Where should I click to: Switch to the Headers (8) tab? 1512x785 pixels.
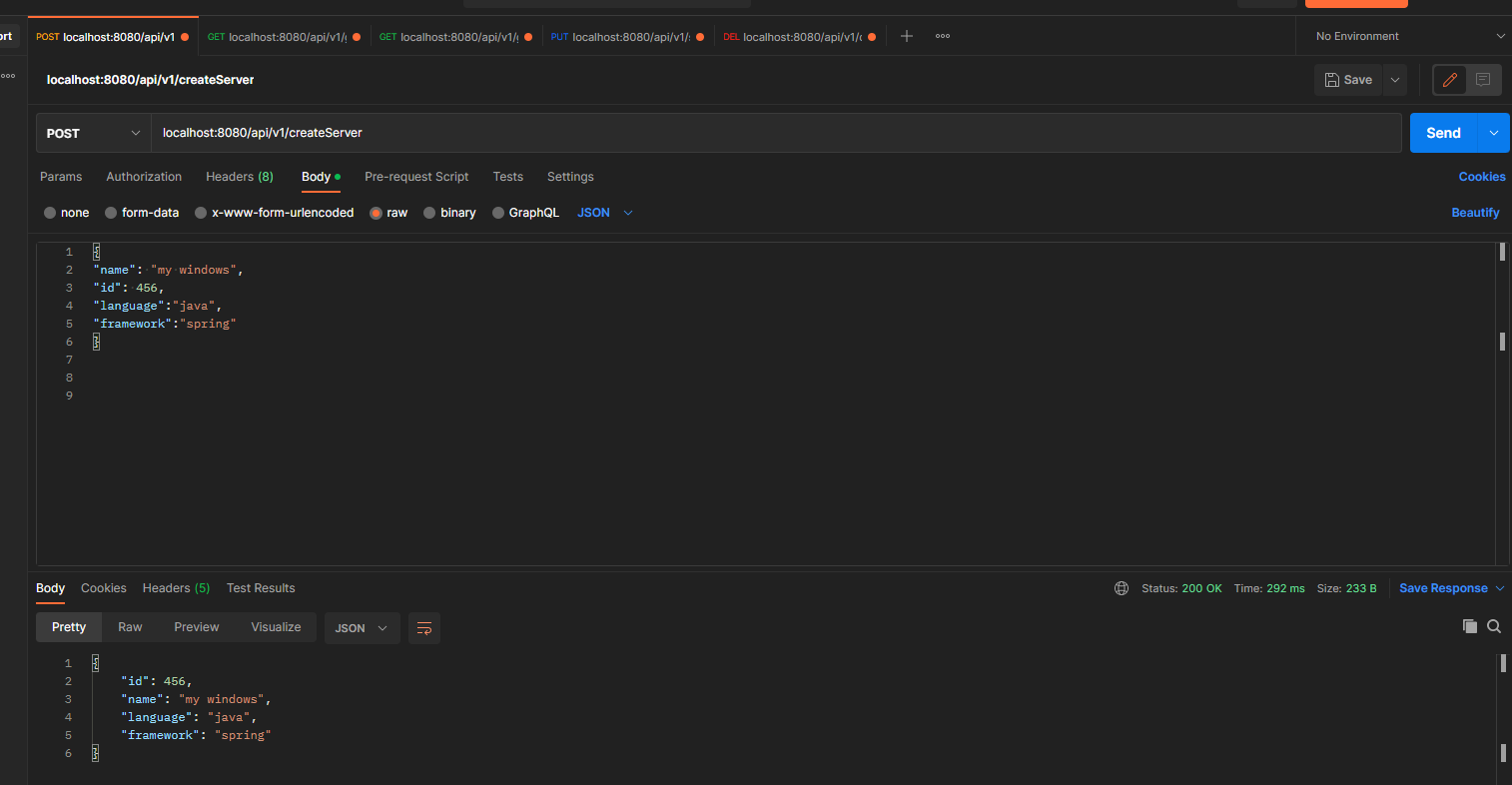tap(239, 177)
